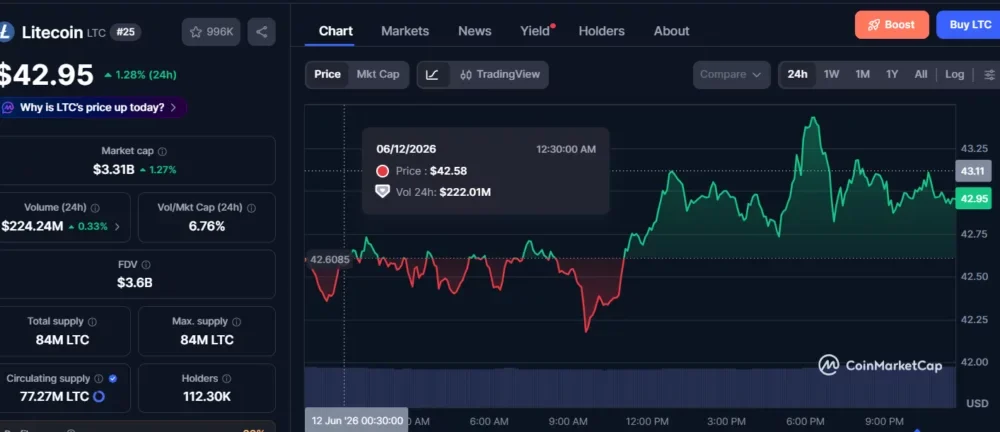Select Mkt Cap chart mode
The width and height of the screenshot is (1000, 432).
point(378,75)
